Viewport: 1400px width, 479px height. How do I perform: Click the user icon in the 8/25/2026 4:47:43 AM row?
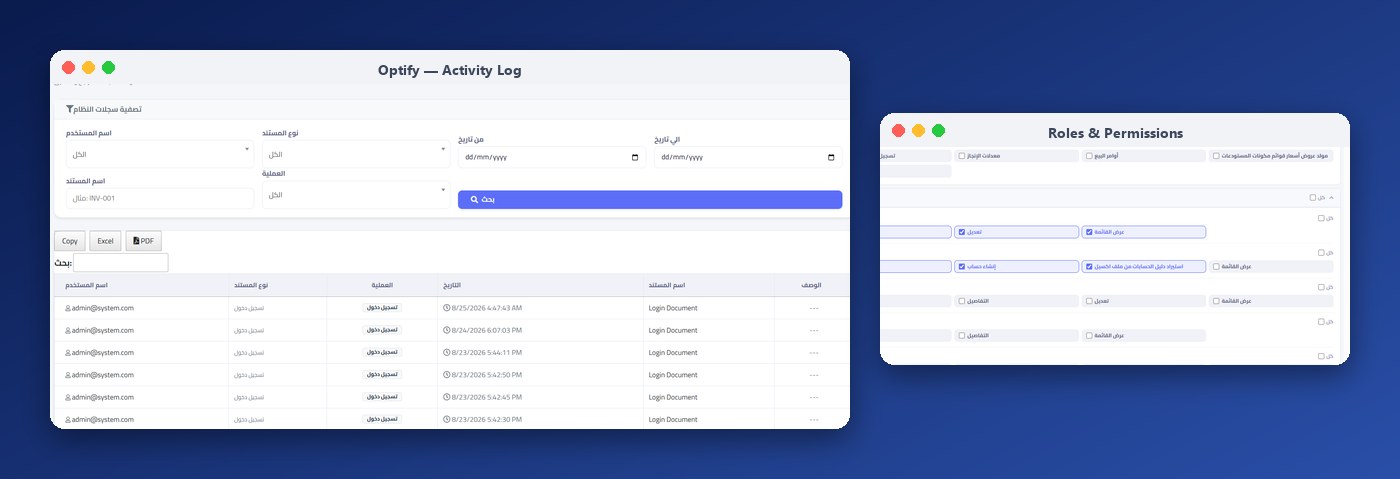pyautogui.click(x=68, y=308)
